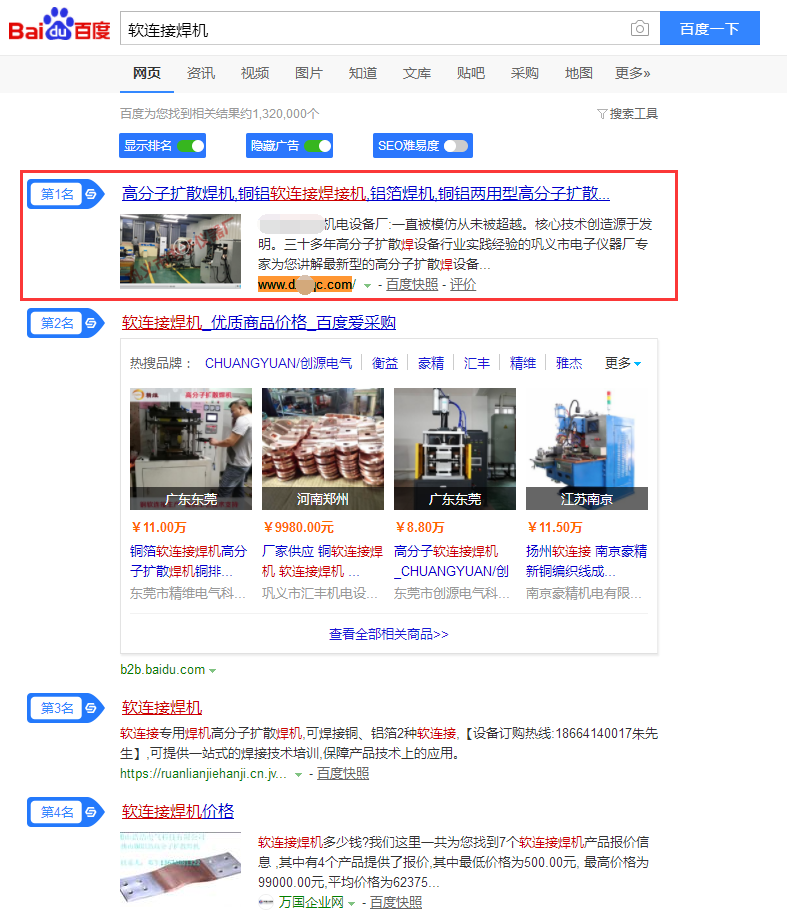Open 百度快照 of third result

[343, 774]
